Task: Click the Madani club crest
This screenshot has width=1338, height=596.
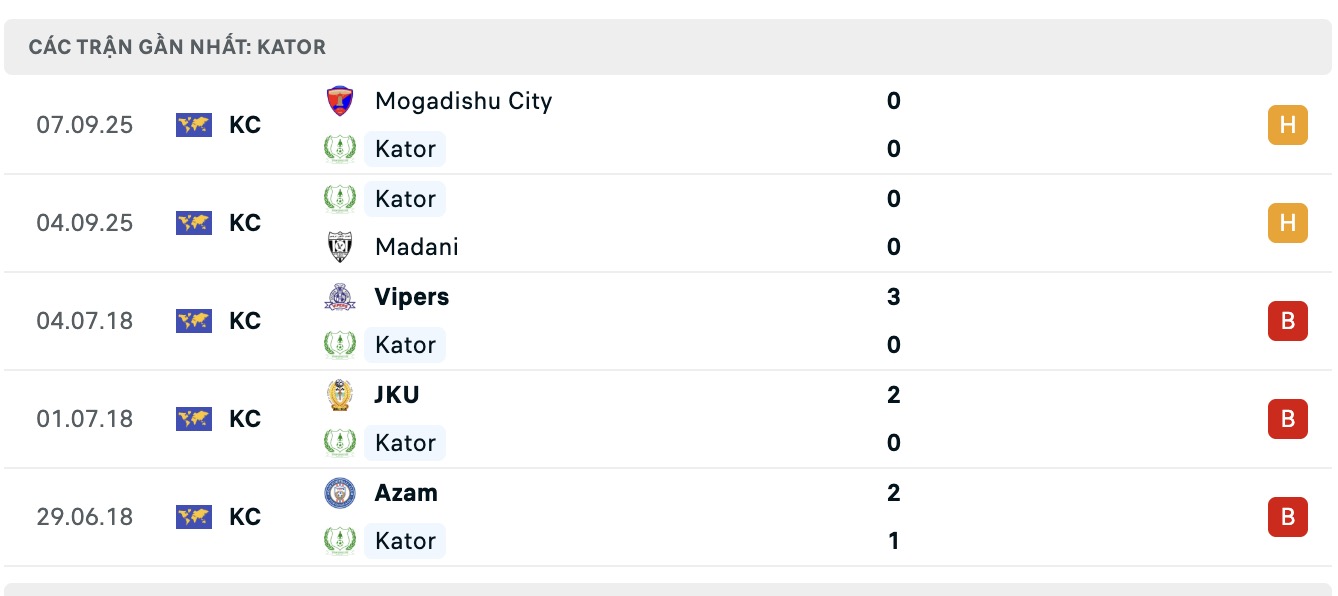Action: tap(340, 246)
